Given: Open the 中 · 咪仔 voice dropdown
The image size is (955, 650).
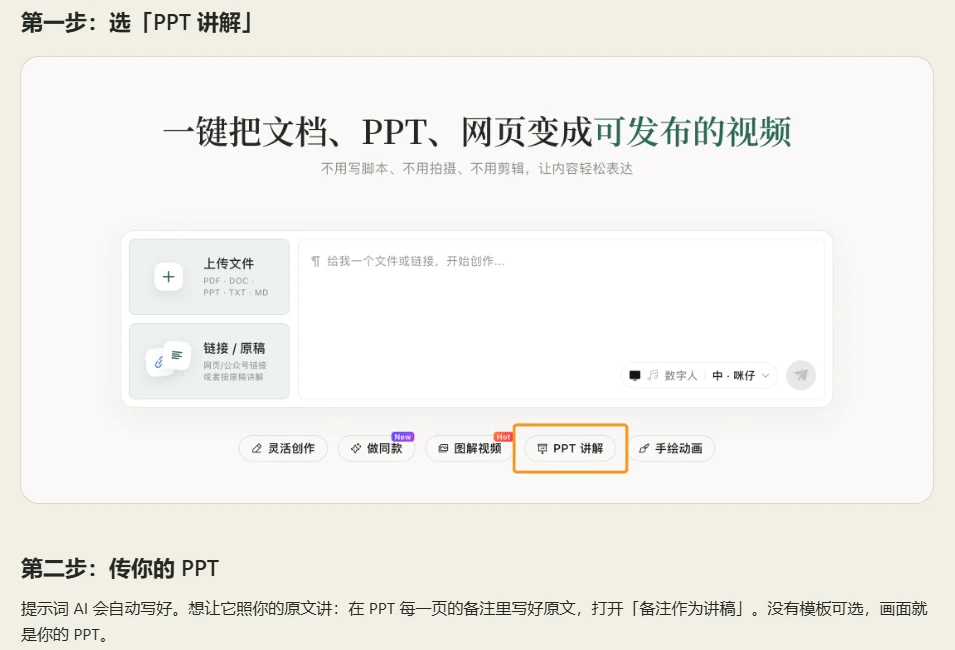Looking at the screenshot, I should click(x=741, y=375).
